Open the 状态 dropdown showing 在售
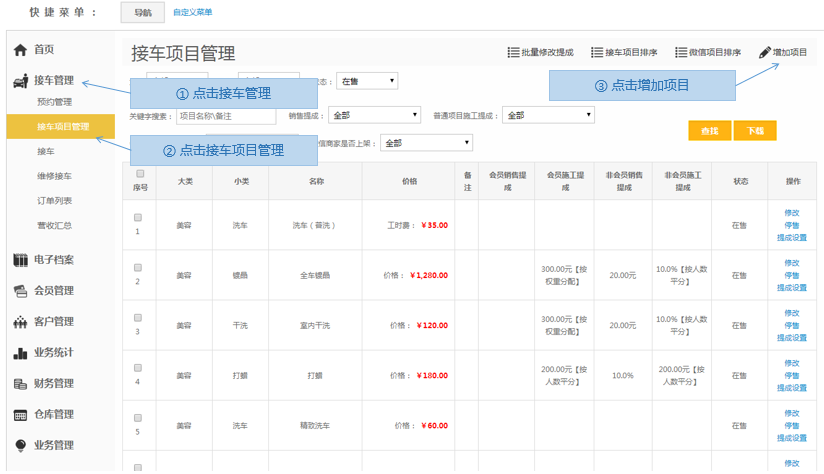This screenshot has width=824, height=474. (366, 81)
